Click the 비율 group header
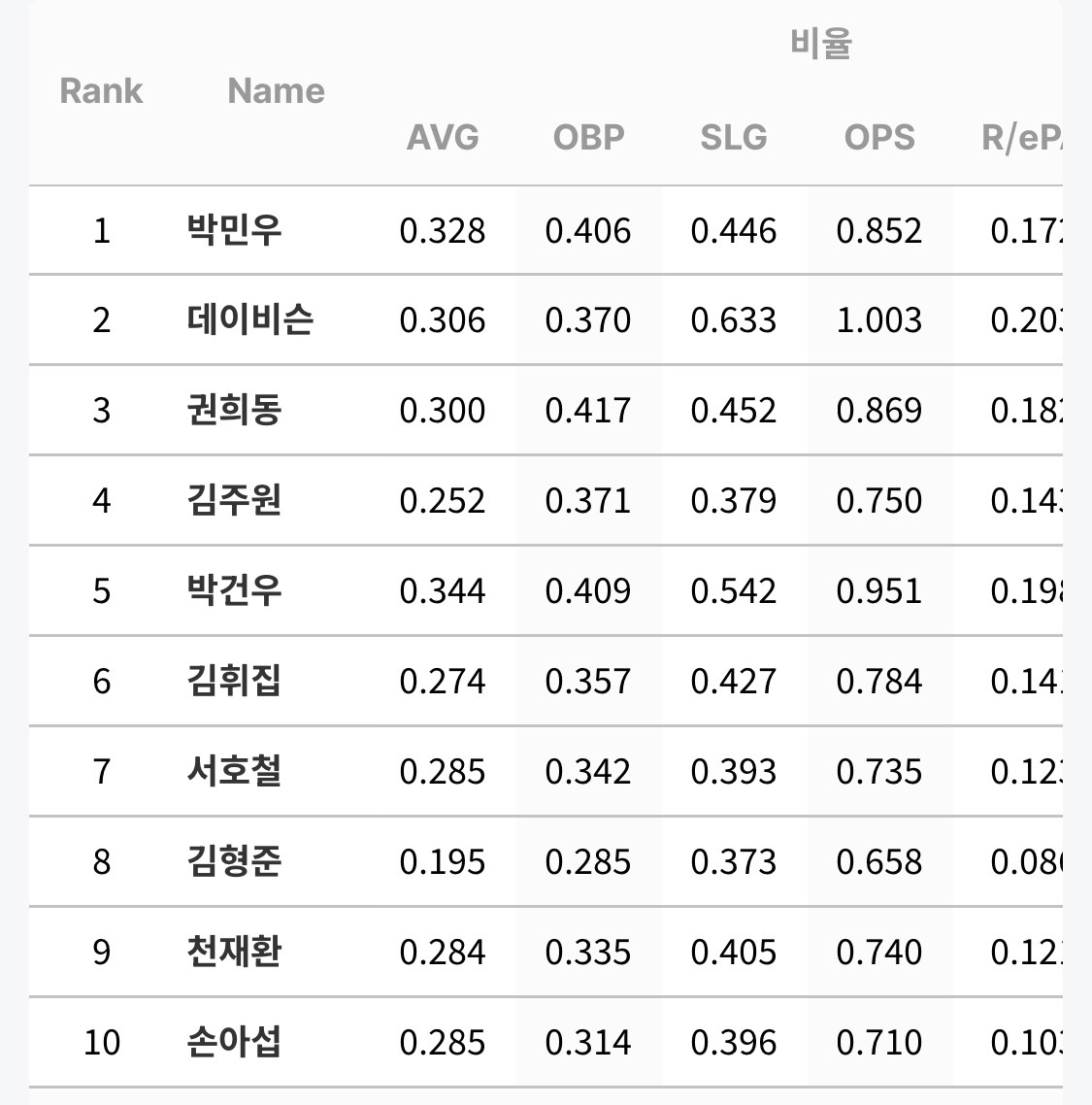This screenshot has height=1105, width=1092. coord(820,44)
